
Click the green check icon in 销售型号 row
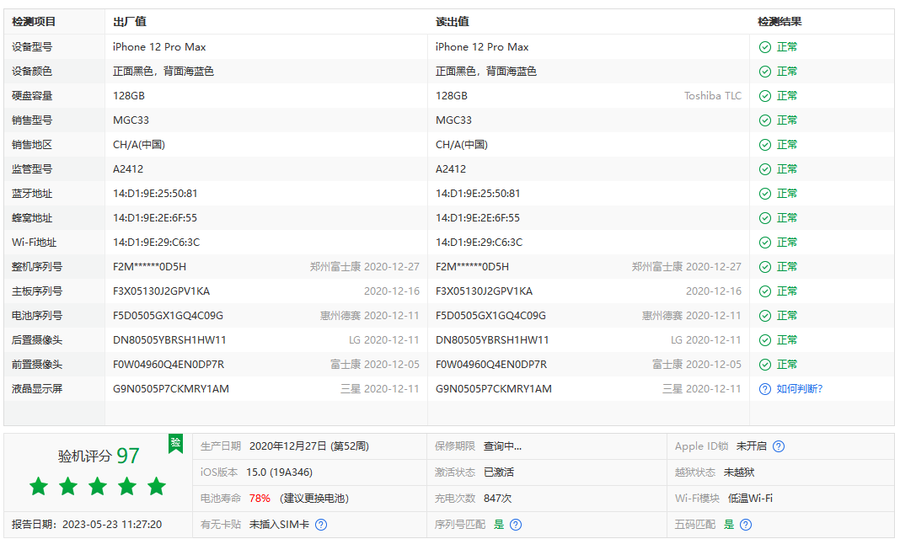point(765,121)
